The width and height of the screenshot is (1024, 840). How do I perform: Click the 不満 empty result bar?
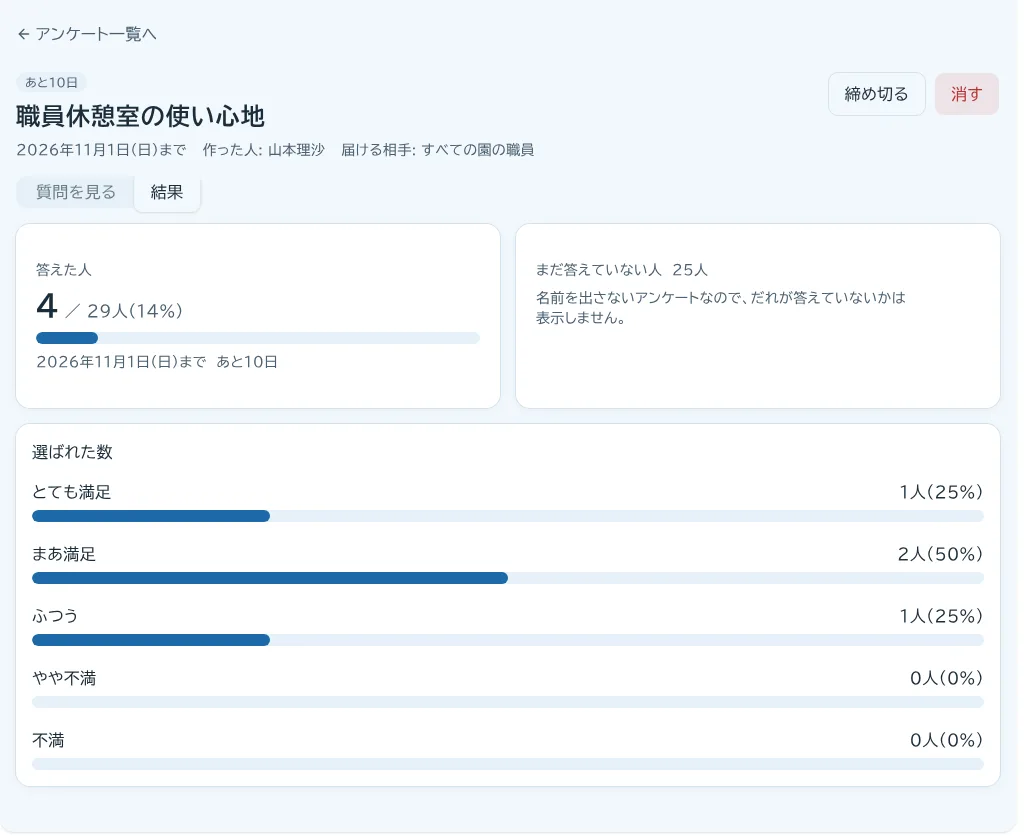click(507, 764)
